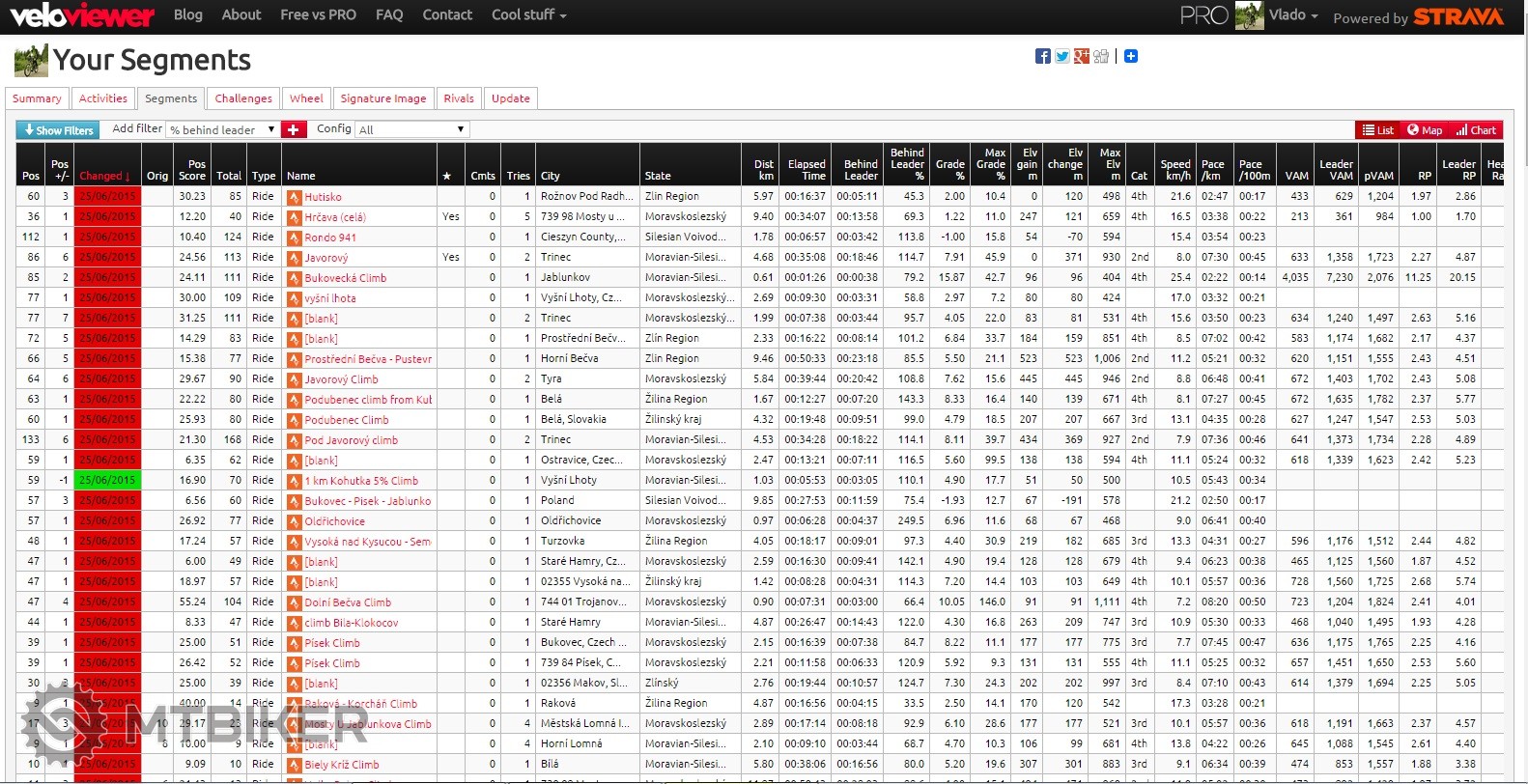Share via the Google+ icon
The width and height of the screenshot is (1528, 784).
pyautogui.click(x=1081, y=56)
